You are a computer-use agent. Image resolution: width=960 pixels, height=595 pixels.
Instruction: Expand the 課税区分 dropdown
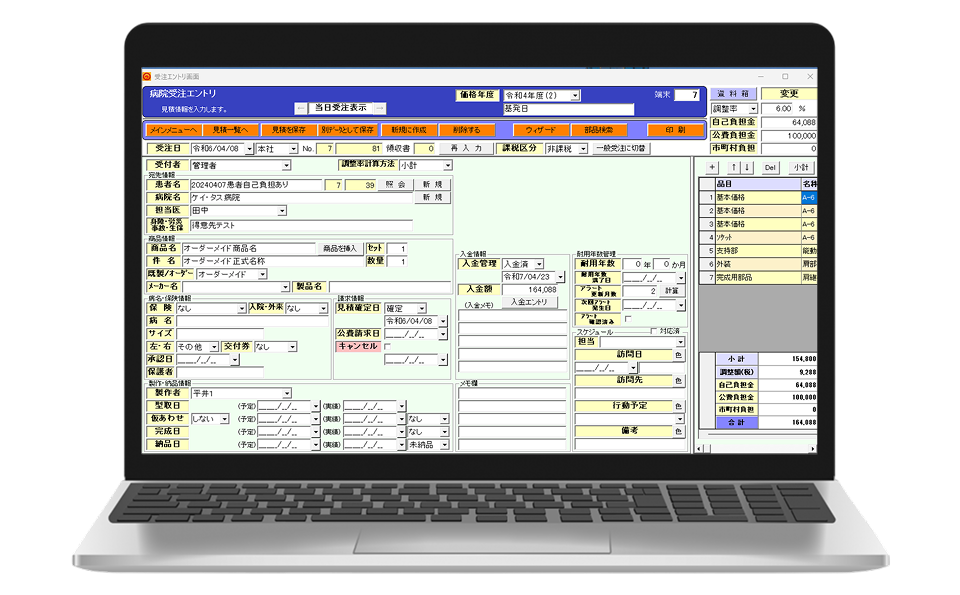[x=582, y=148]
